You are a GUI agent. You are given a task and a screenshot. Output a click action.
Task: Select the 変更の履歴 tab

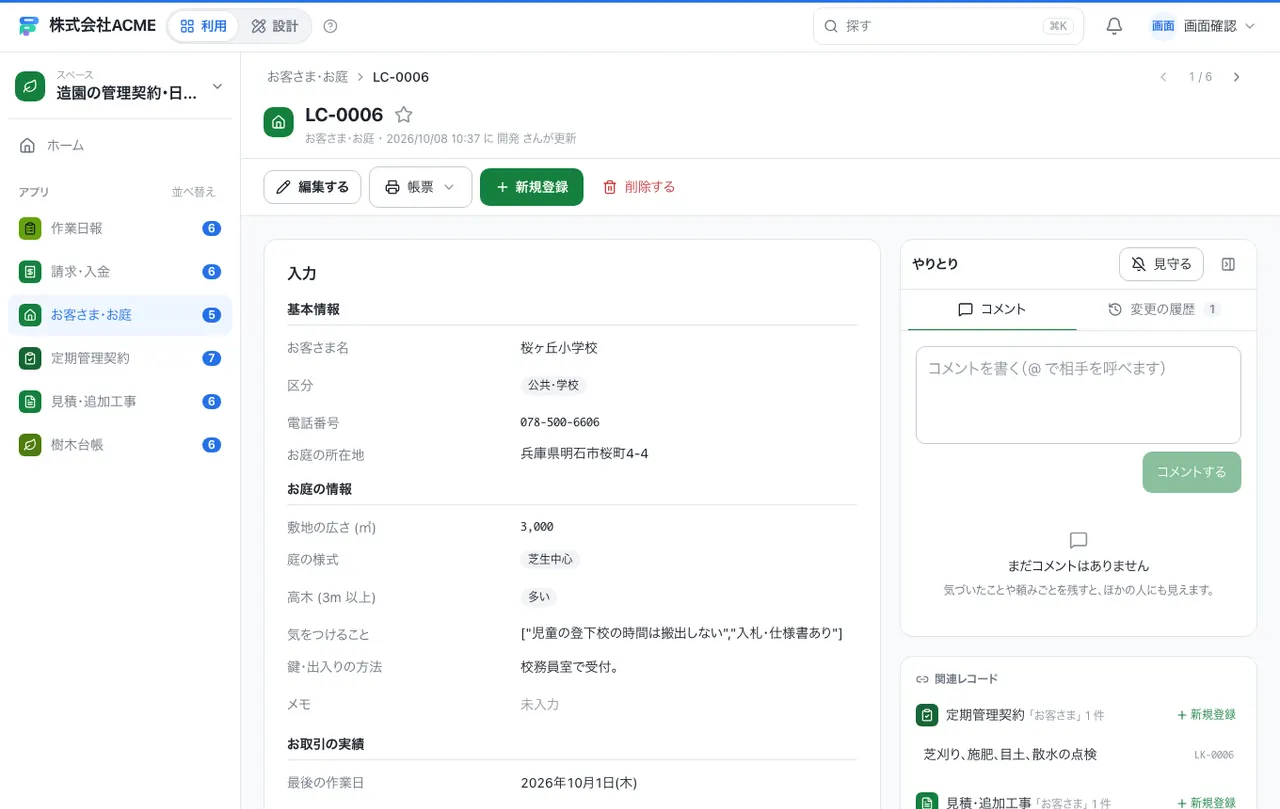pos(1164,310)
